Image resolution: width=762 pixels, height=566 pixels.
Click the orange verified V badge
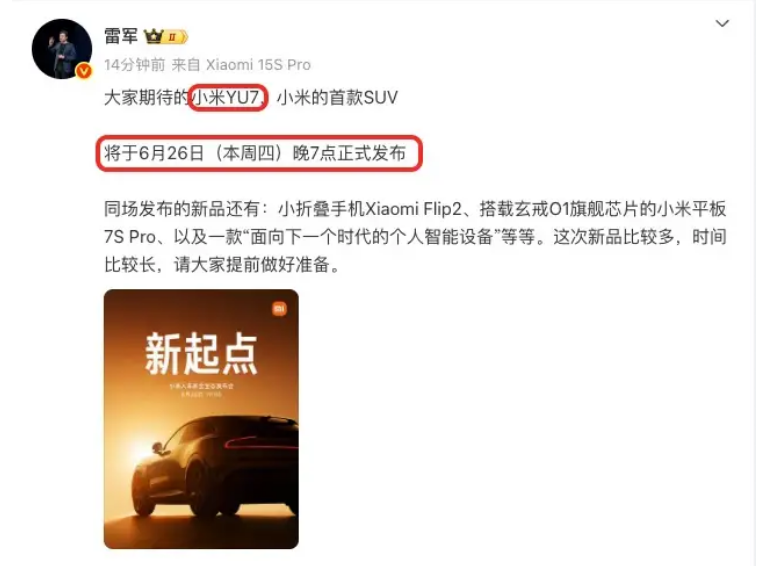coord(84,71)
